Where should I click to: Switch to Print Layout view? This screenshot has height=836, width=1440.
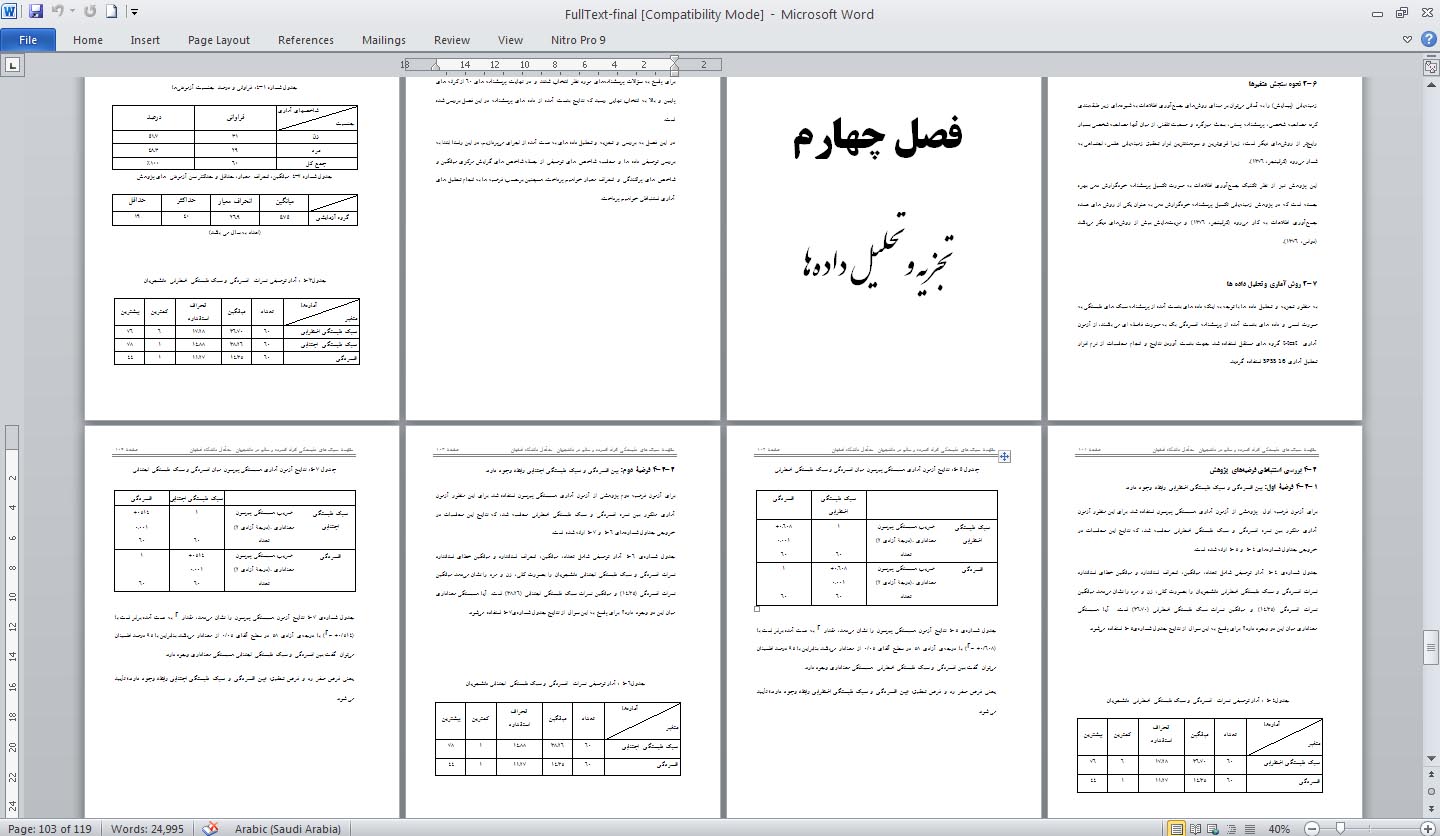pyautogui.click(x=1177, y=829)
